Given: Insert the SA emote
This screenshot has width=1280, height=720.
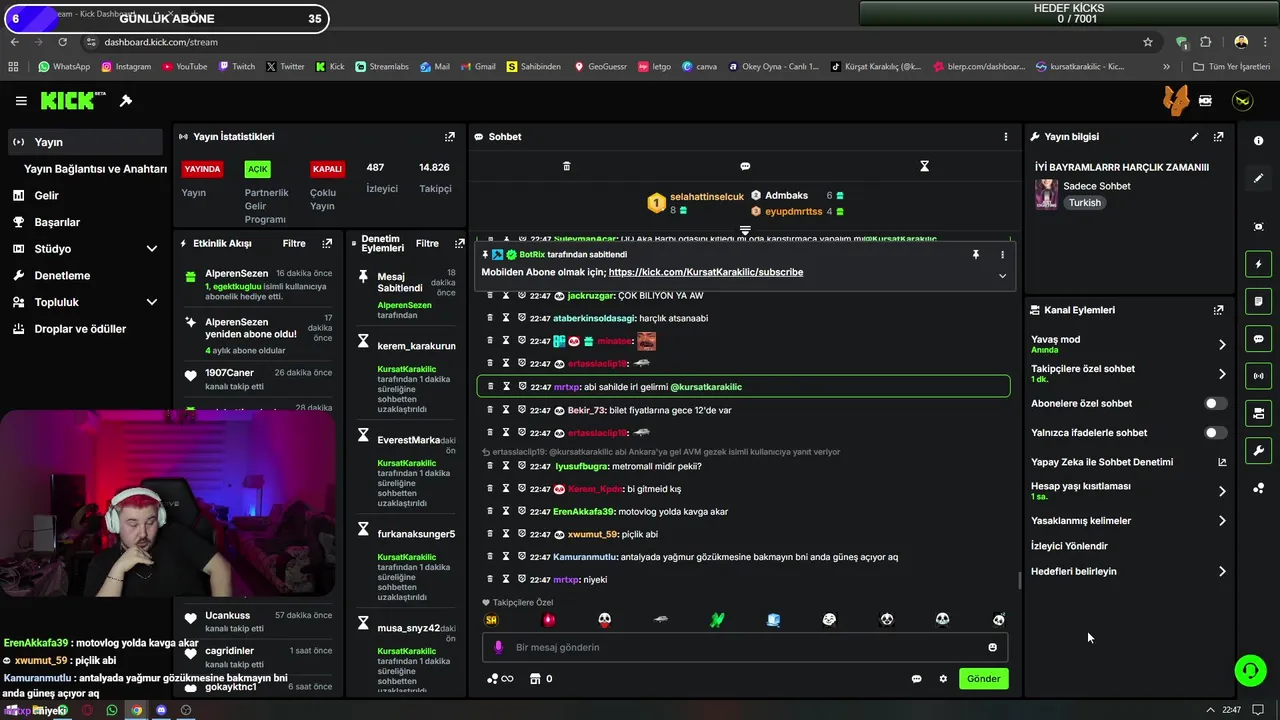Looking at the screenshot, I should click(x=491, y=620).
